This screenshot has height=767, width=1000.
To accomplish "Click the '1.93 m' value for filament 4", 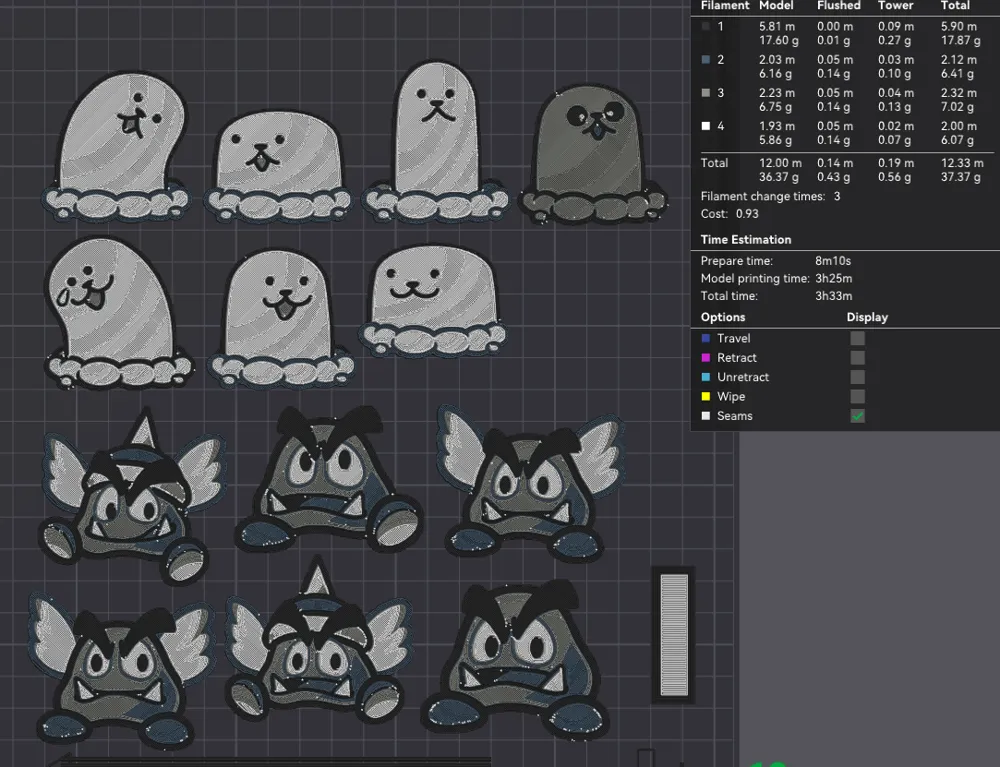I will pyautogui.click(x=777, y=126).
